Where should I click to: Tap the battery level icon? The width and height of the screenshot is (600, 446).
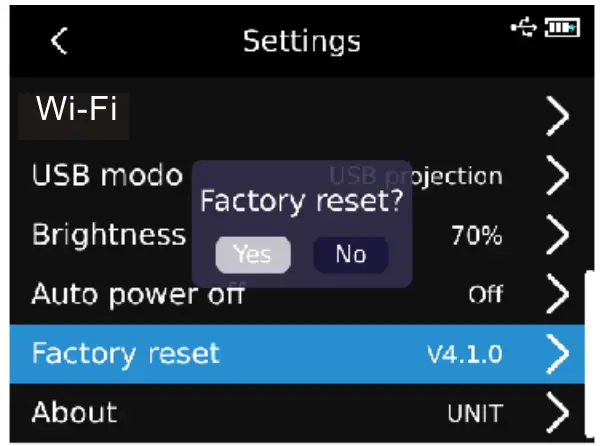[x=562, y=28]
